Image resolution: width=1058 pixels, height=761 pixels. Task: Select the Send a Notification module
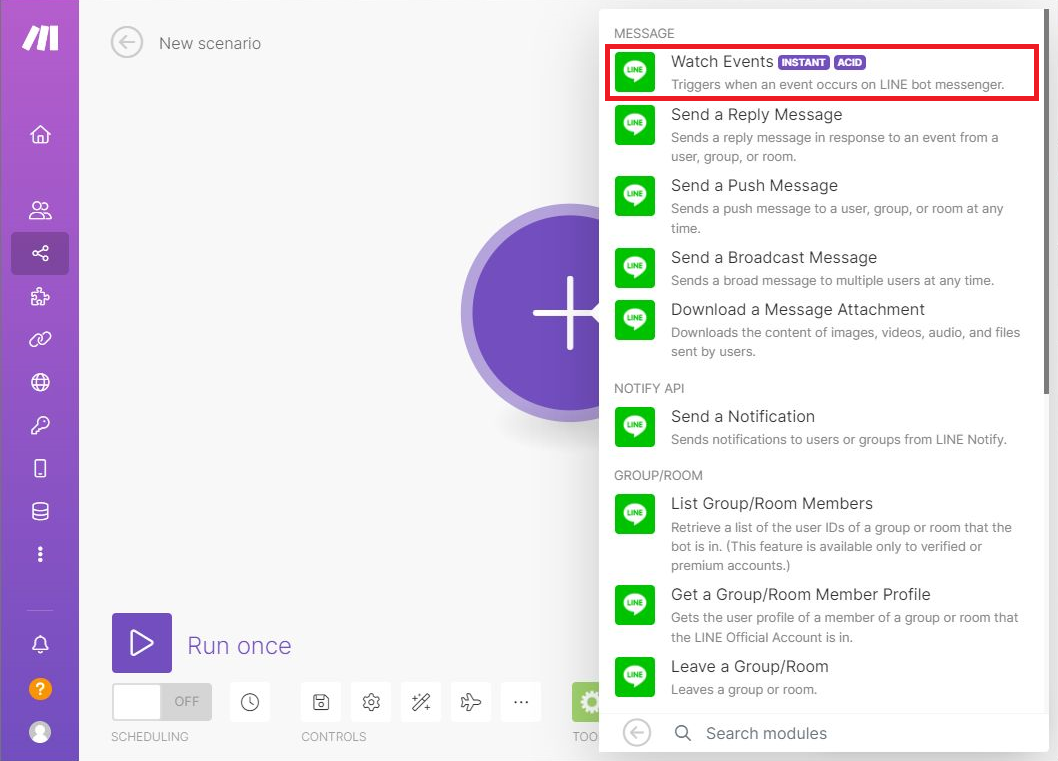(x=822, y=427)
